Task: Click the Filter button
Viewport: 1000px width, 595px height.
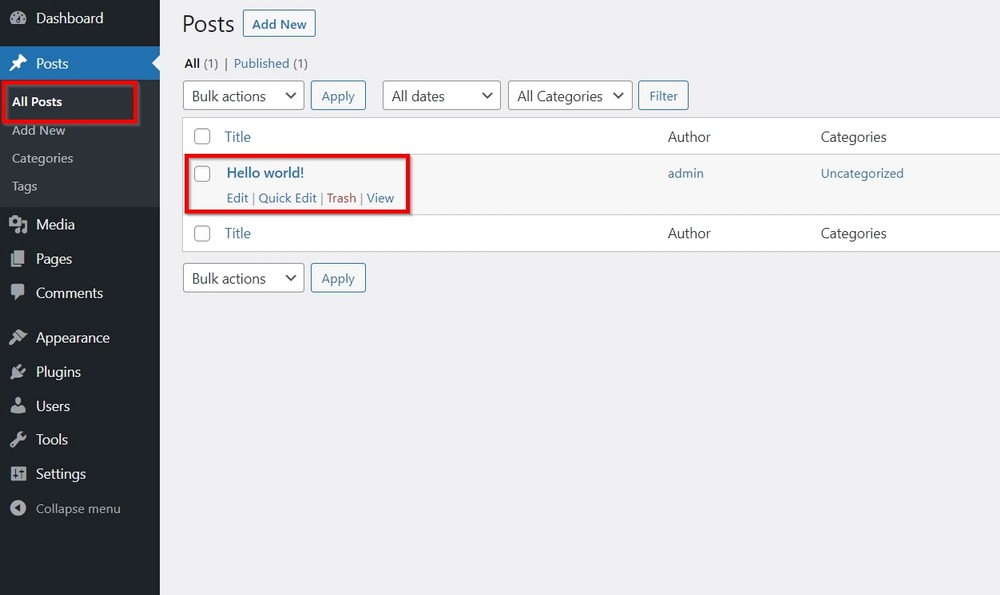Action: pyautogui.click(x=663, y=96)
